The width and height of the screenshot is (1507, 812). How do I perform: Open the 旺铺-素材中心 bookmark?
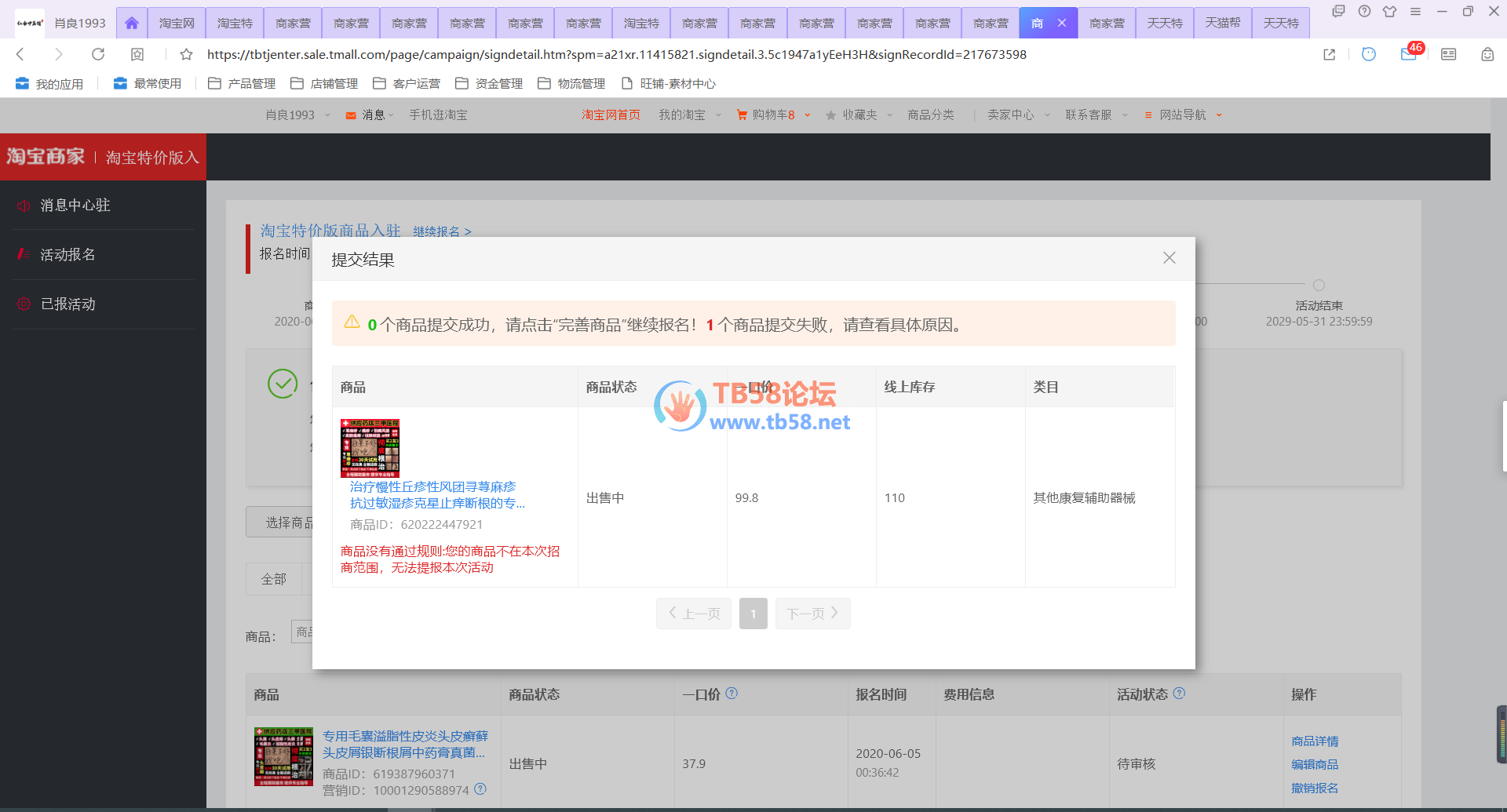pyautogui.click(x=668, y=83)
